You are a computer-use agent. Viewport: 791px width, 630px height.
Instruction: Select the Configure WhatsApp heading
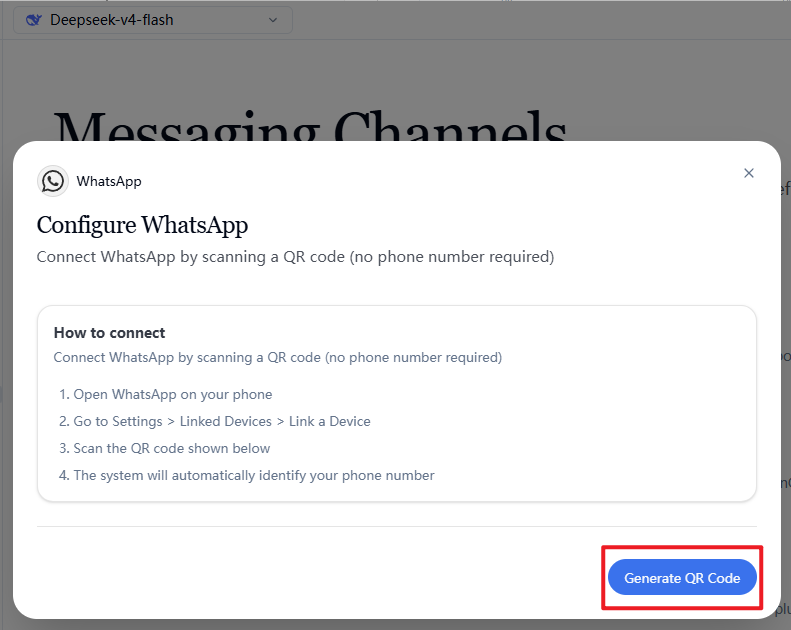pos(142,225)
